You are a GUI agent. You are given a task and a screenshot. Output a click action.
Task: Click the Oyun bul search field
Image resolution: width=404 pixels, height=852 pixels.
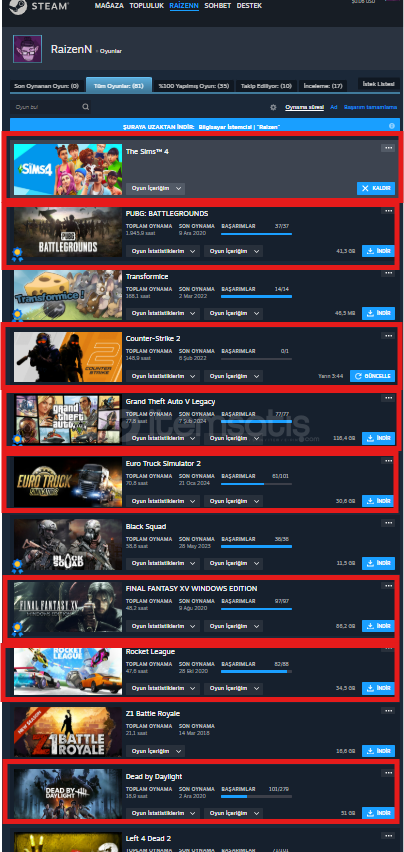point(51,108)
